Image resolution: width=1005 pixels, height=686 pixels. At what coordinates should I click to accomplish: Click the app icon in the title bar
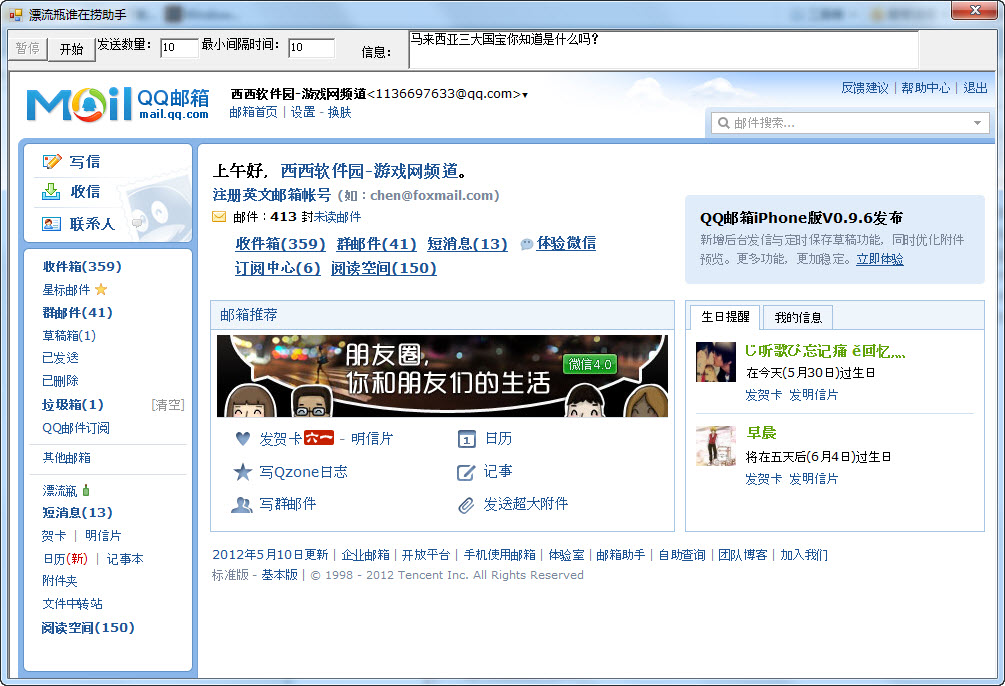tap(15, 14)
